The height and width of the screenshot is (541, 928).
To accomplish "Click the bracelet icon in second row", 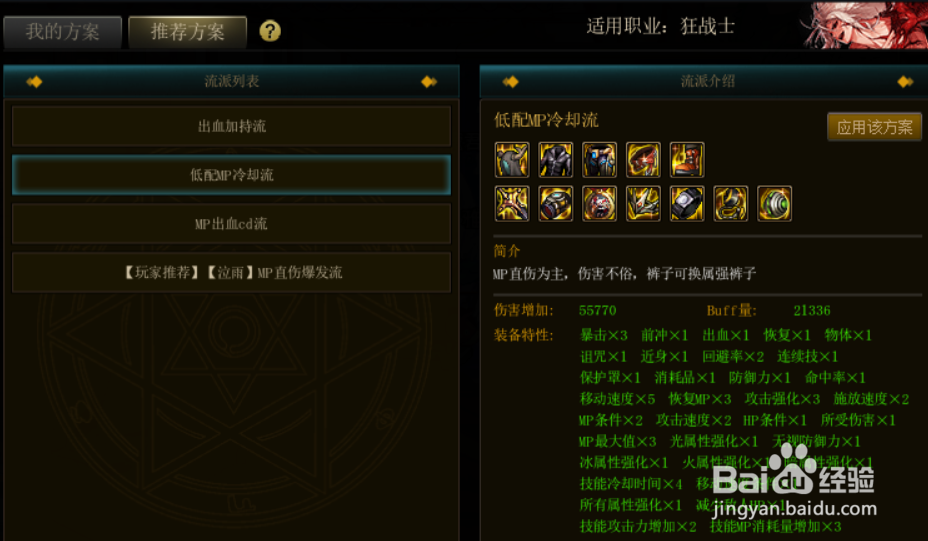I will tap(556, 204).
